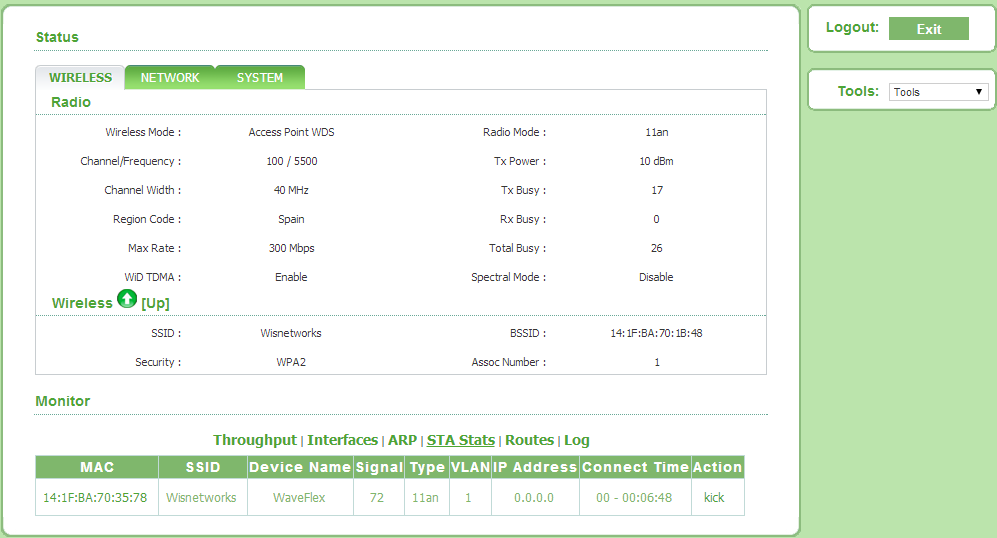Click the Radio section heading
Screen dimensions: 997x538
click(71, 102)
